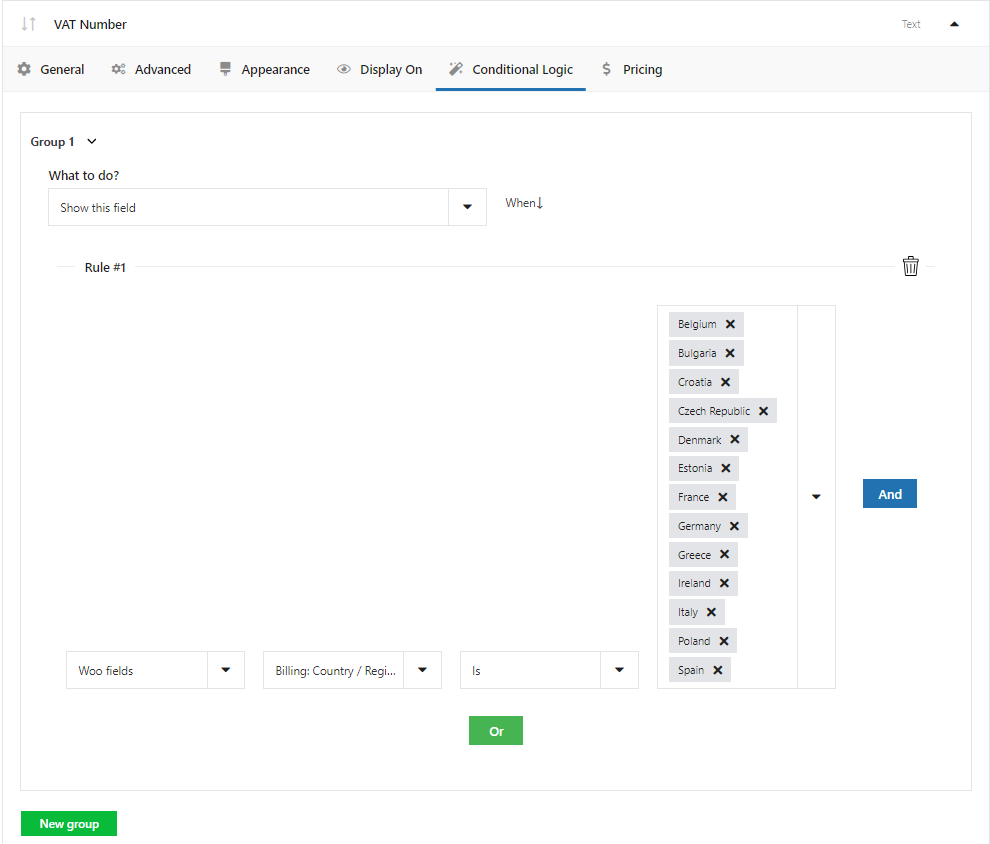Switch to the General tab

(x=51, y=69)
